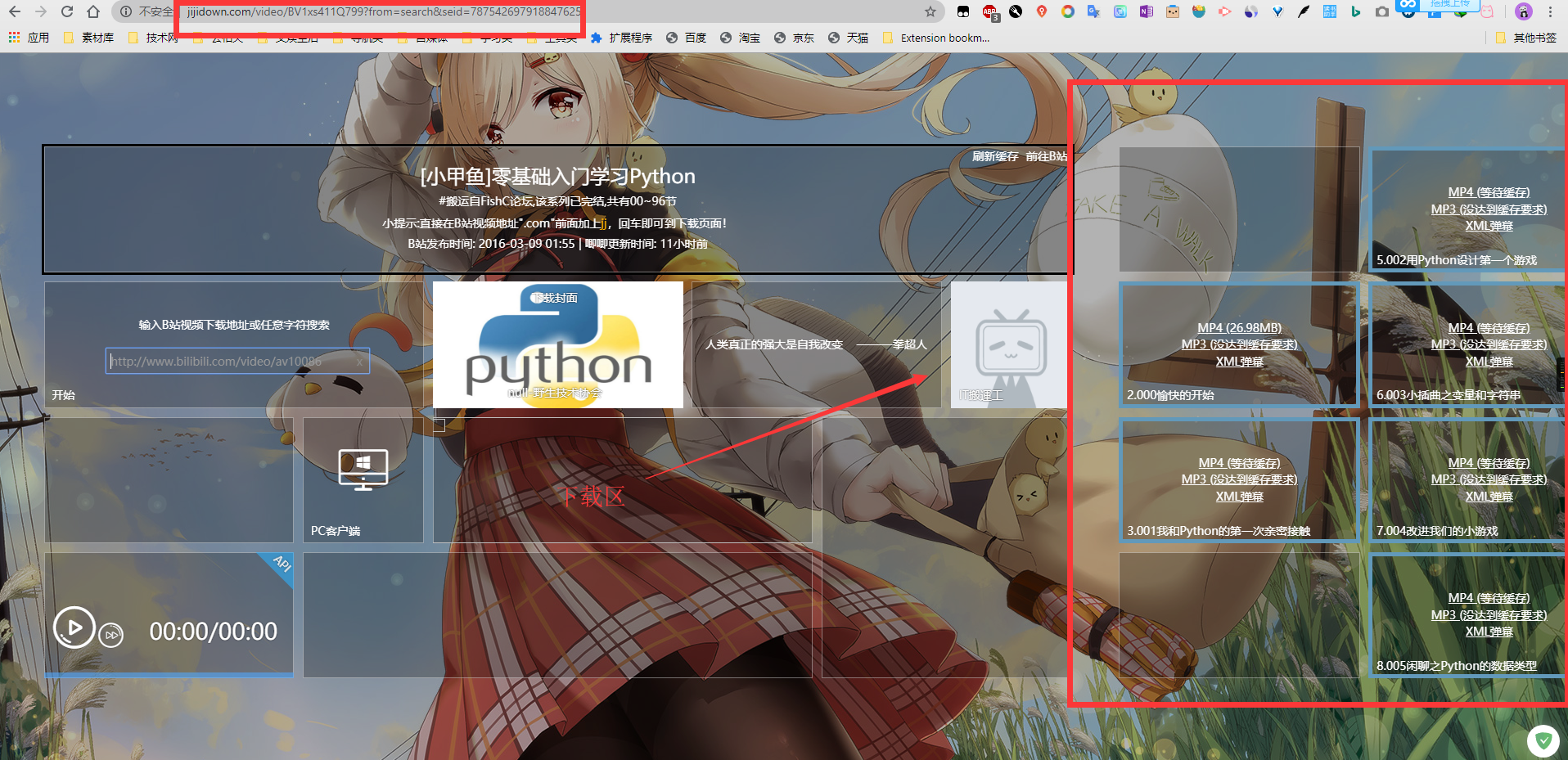1568x760 pixels.
Task: Open the 天猫 bookmark
Action: 848,38
